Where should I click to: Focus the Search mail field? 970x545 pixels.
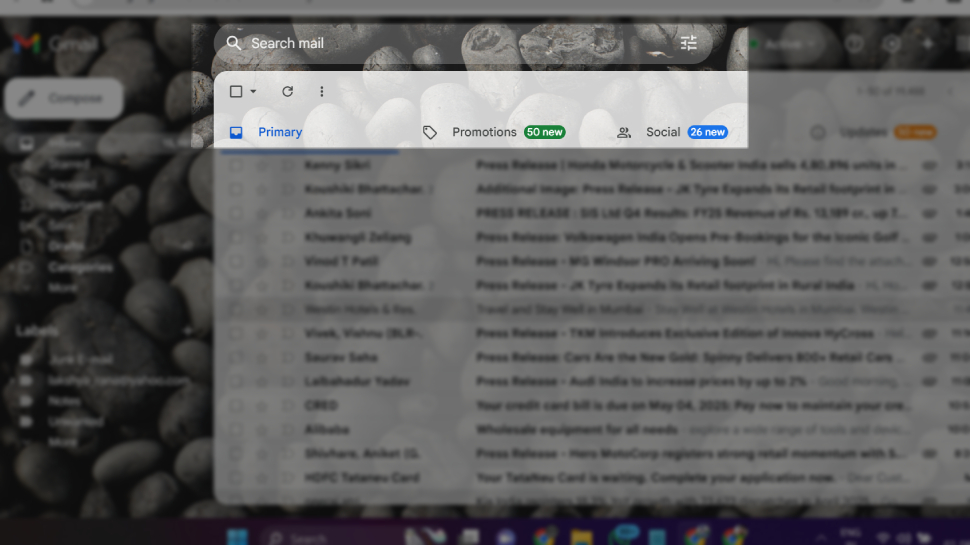[x=463, y=43]
